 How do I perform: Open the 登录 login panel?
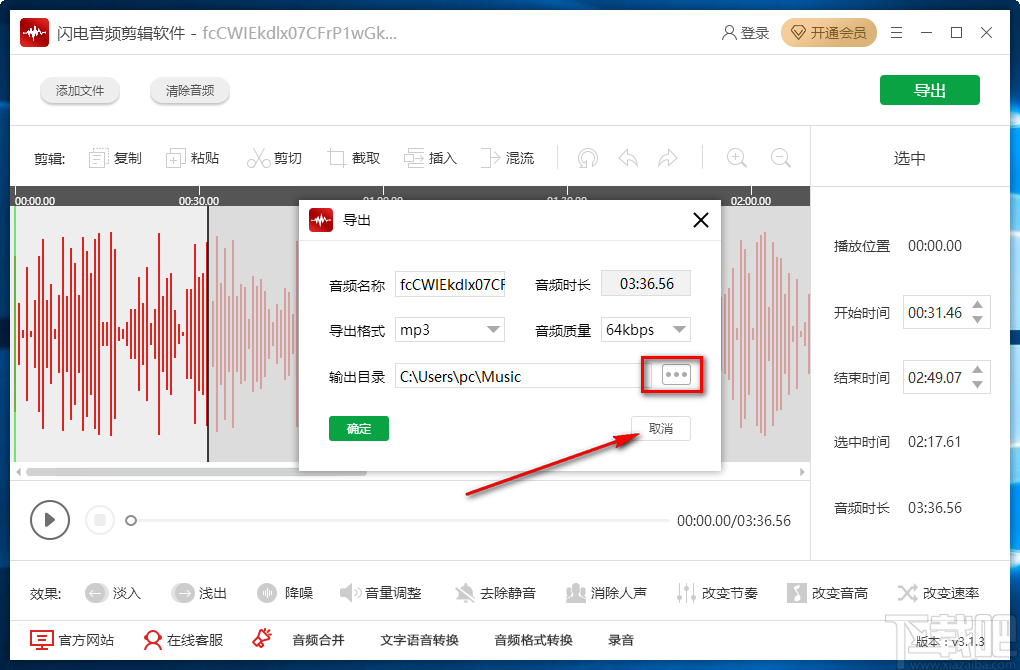[x=744, y=32]
